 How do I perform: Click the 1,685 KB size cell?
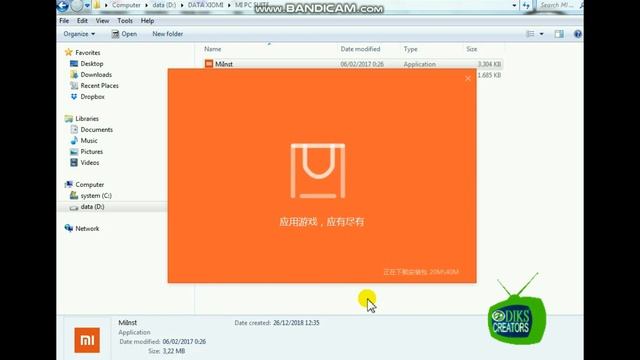click(x=489, y=75)
